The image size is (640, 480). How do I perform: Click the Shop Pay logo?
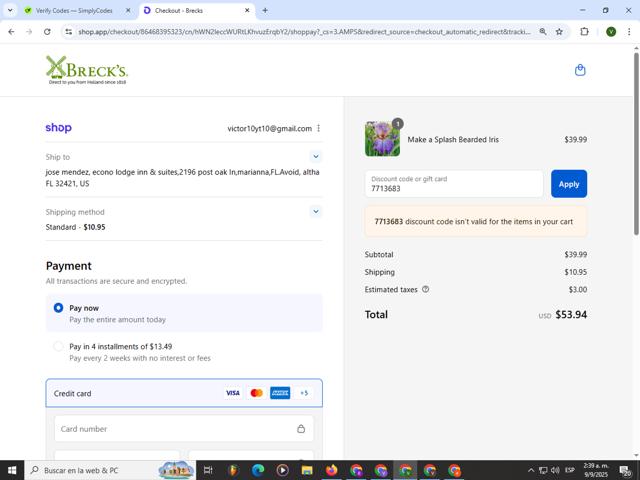pyautogui.click(x=58, y=128)
